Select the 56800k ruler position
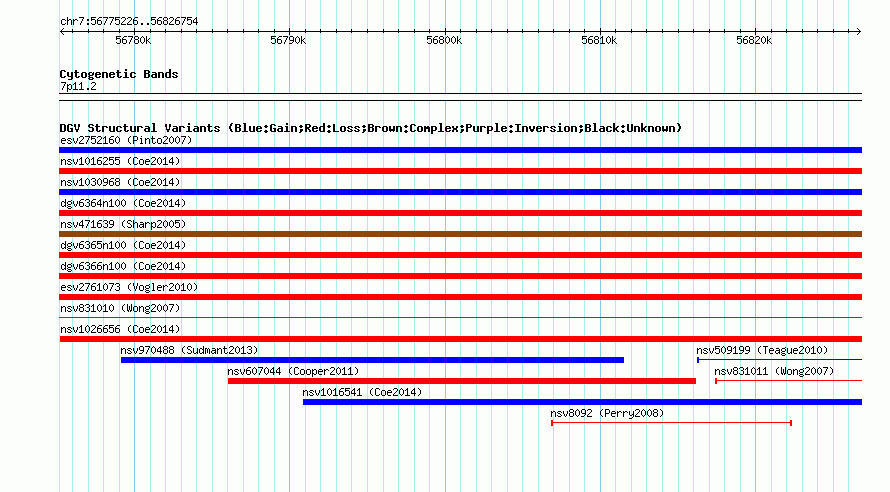The width and height of the screenshot is (890, 492). tap(444, 40)
